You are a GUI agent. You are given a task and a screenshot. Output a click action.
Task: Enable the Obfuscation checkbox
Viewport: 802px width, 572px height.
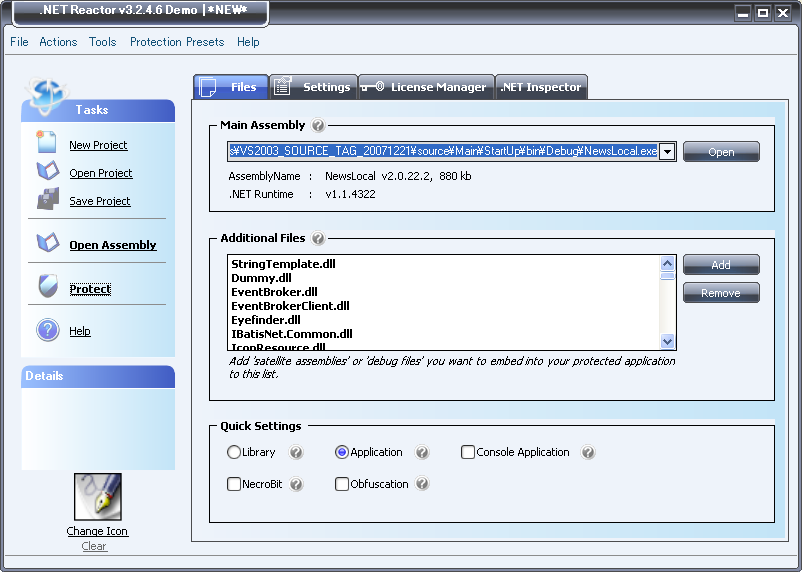[342, 484]
